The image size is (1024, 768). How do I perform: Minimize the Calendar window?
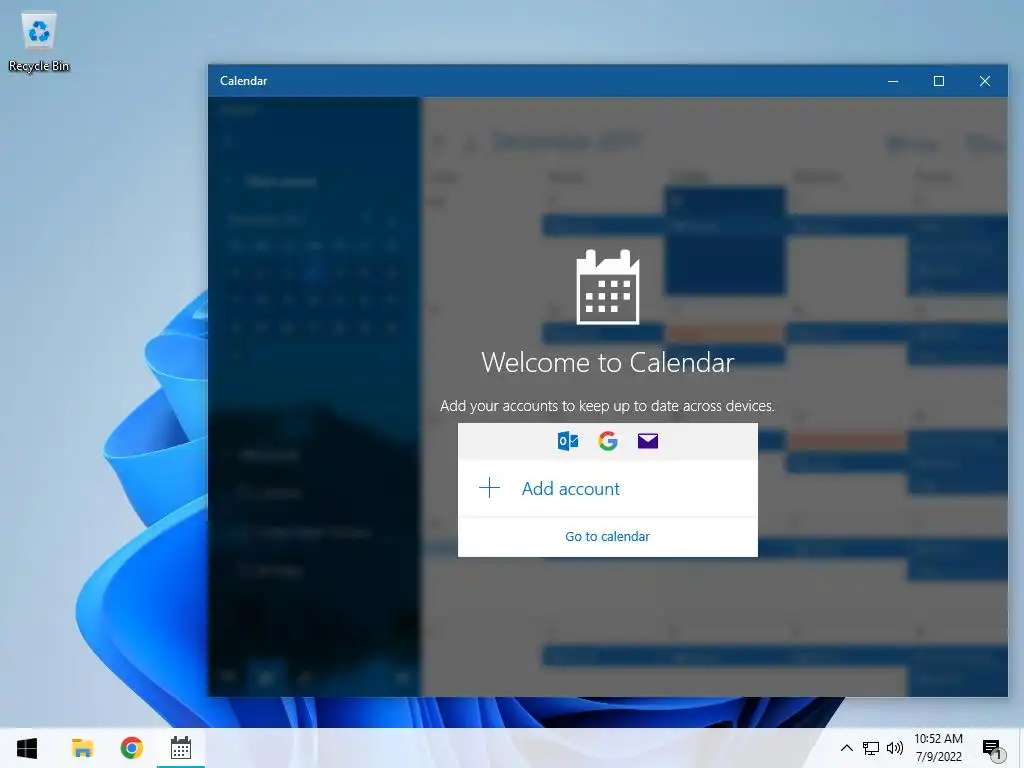(893, 81)
